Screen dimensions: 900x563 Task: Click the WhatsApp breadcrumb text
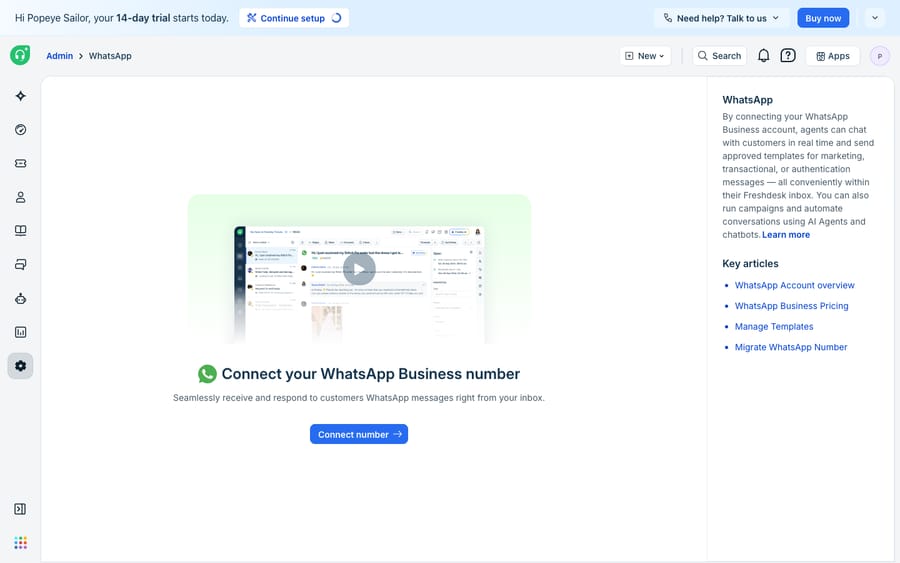110,56
